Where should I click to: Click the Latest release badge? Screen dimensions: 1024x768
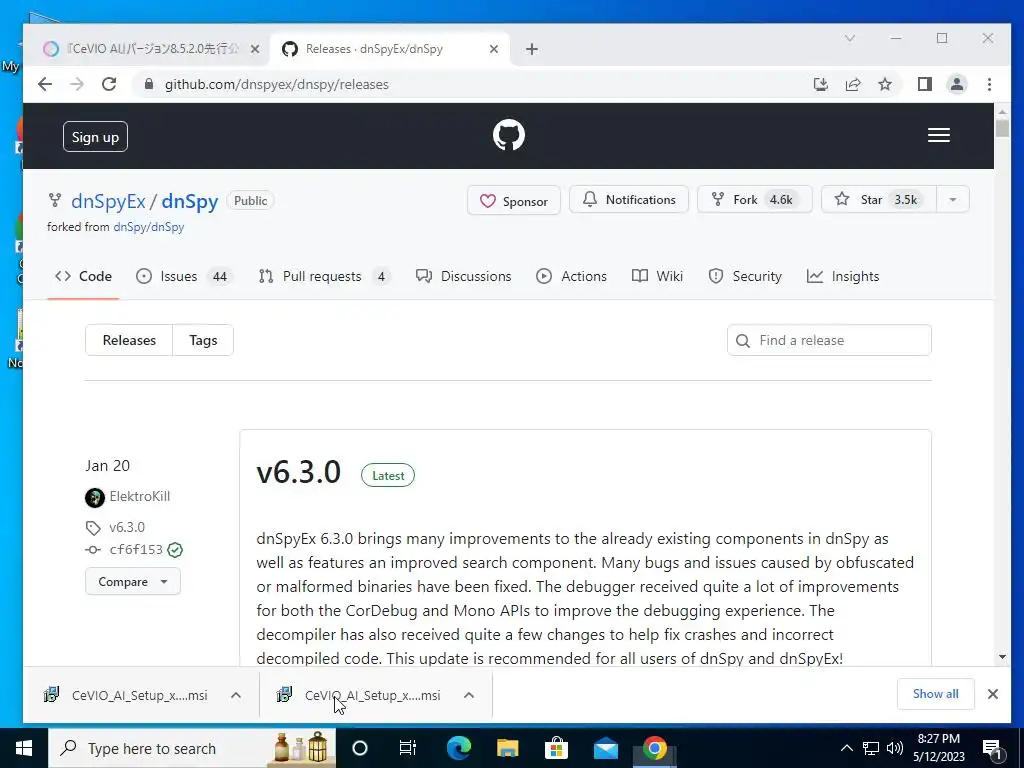[x=388, y=475]
